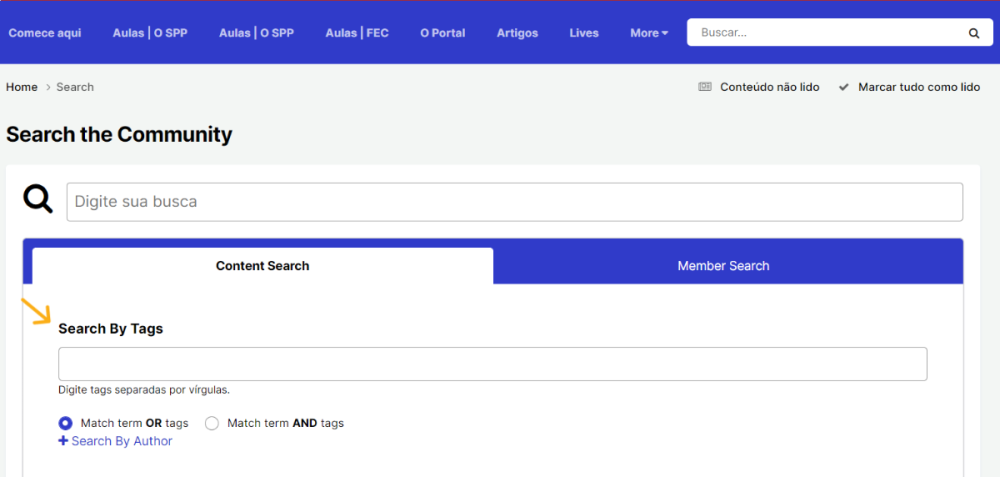Click the Search breadcrumb link

pos(75,87)
